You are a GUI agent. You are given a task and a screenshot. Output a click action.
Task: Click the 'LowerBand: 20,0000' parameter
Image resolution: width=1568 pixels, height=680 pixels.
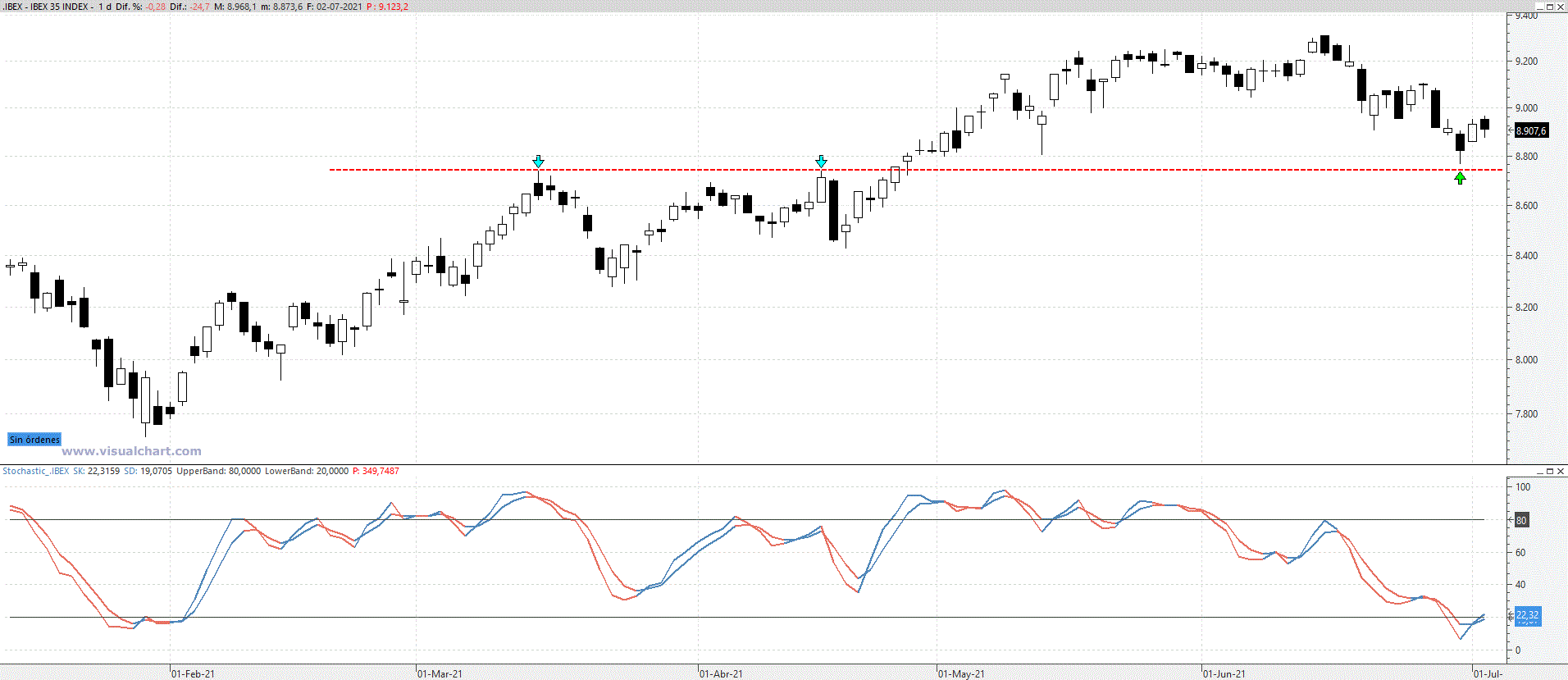click(x=306, y=471)
